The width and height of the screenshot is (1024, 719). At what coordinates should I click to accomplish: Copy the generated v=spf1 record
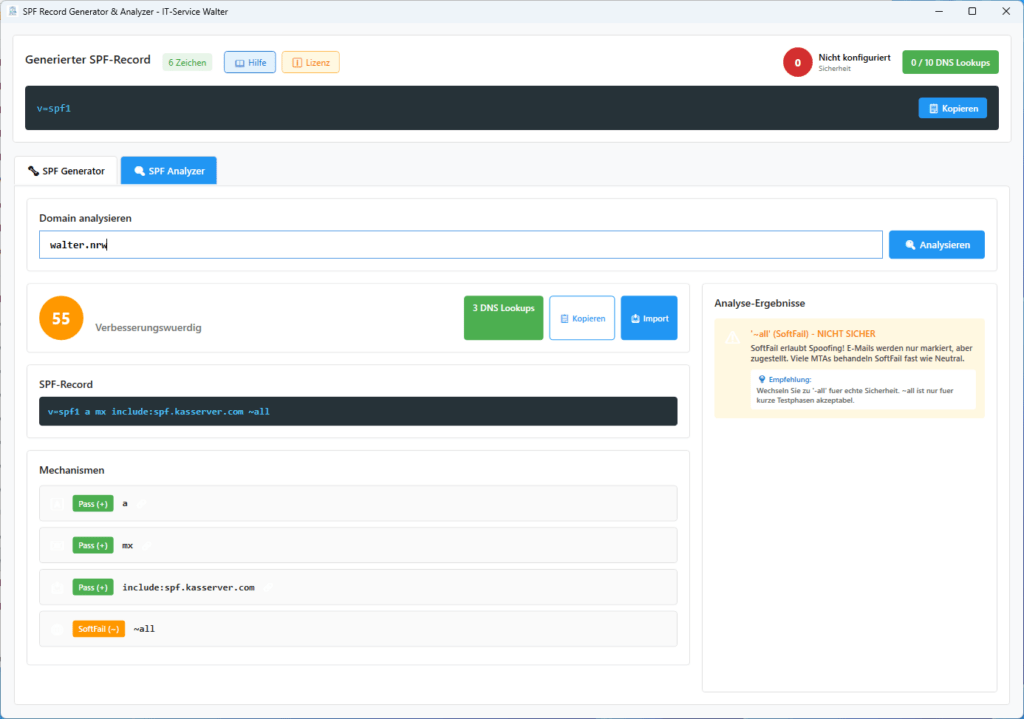952,108
